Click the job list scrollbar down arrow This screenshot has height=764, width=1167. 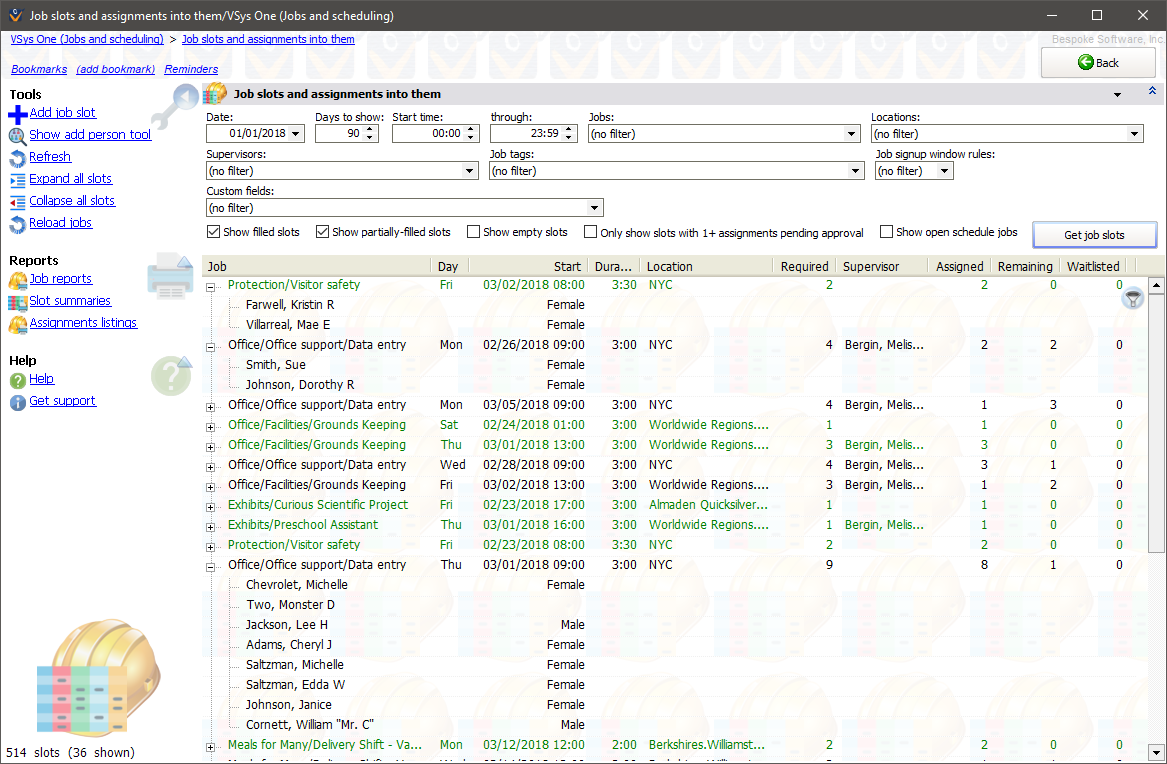(1158, 750)
